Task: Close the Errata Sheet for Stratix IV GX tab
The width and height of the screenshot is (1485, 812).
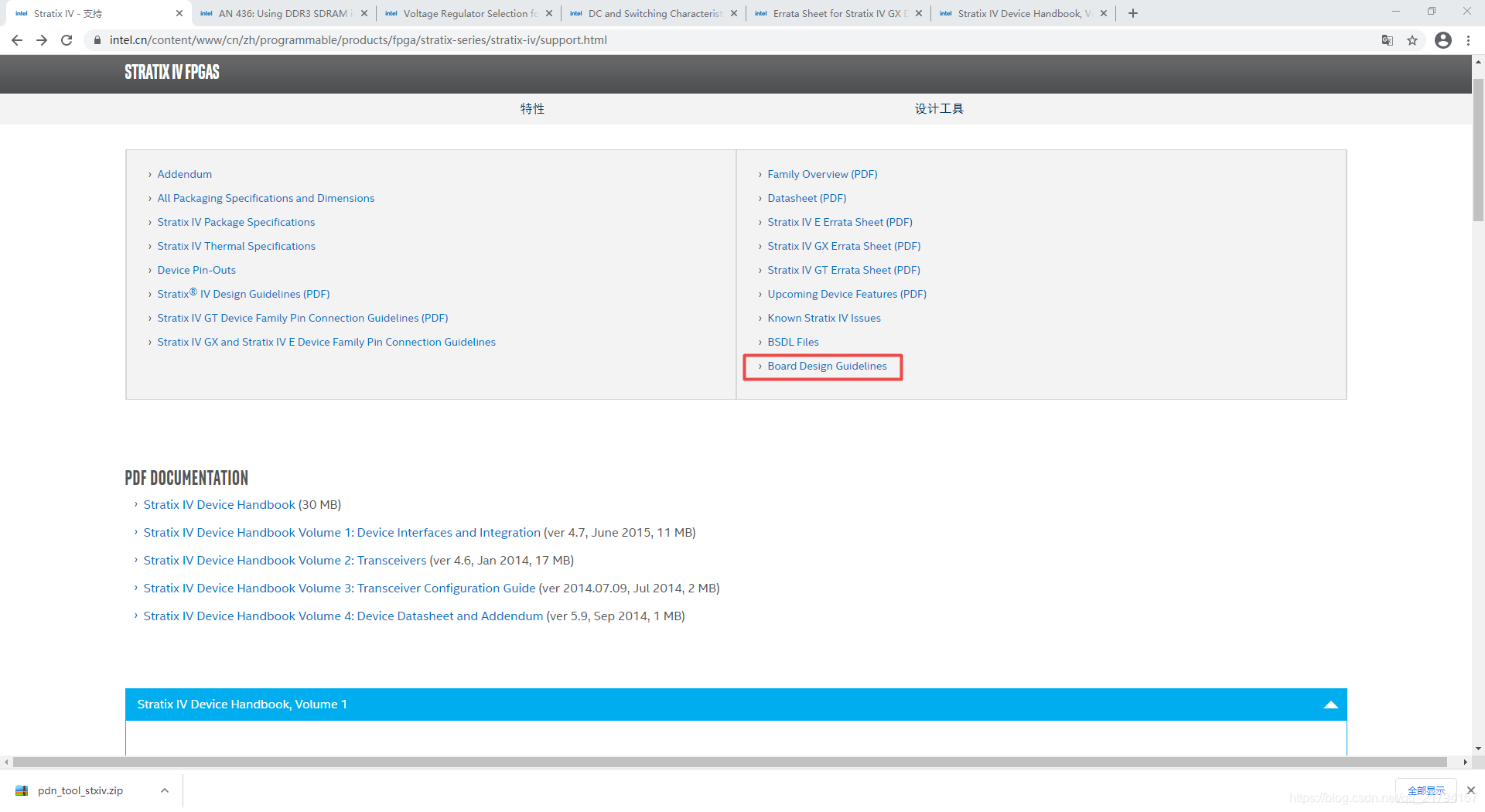Action: click(x=919, y=13)
